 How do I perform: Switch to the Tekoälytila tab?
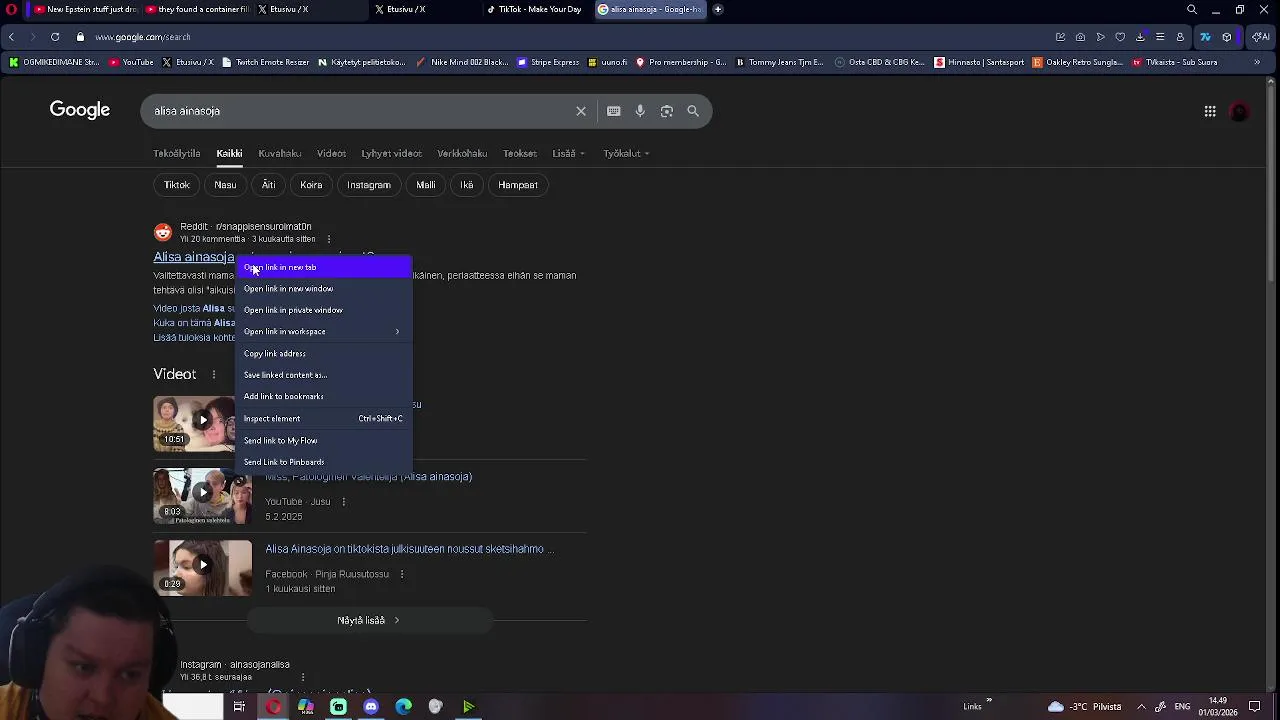coord(177,153)
